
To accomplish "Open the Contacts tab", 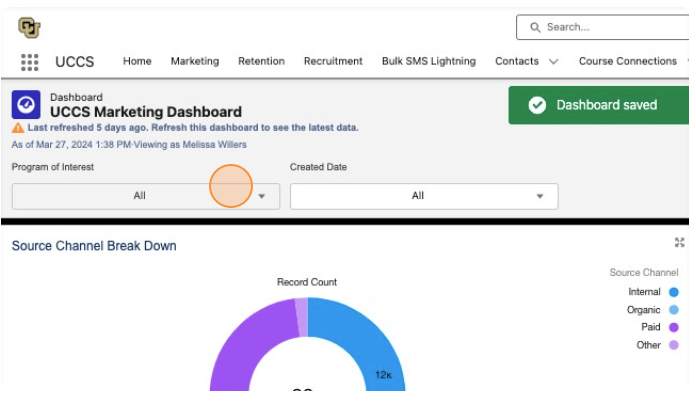I will pos(517,61).
